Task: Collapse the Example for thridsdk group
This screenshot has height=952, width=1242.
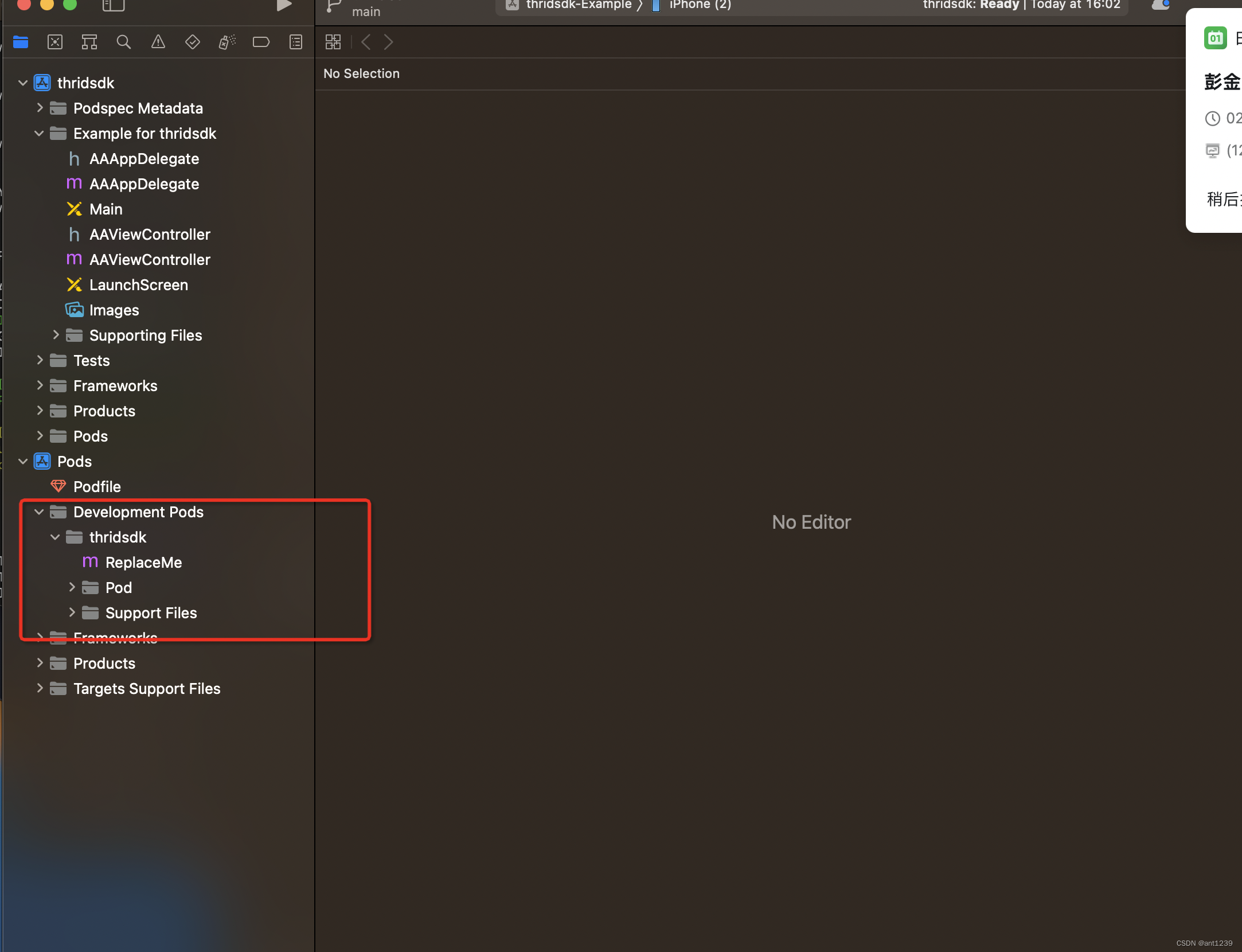Action: point(39,134)
